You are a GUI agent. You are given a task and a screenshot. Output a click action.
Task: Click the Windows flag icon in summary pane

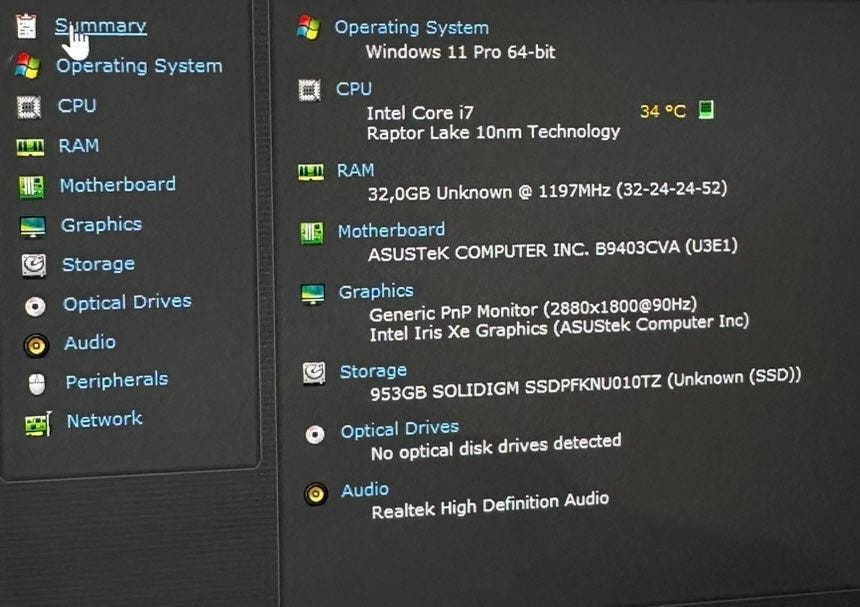point(308,27)
